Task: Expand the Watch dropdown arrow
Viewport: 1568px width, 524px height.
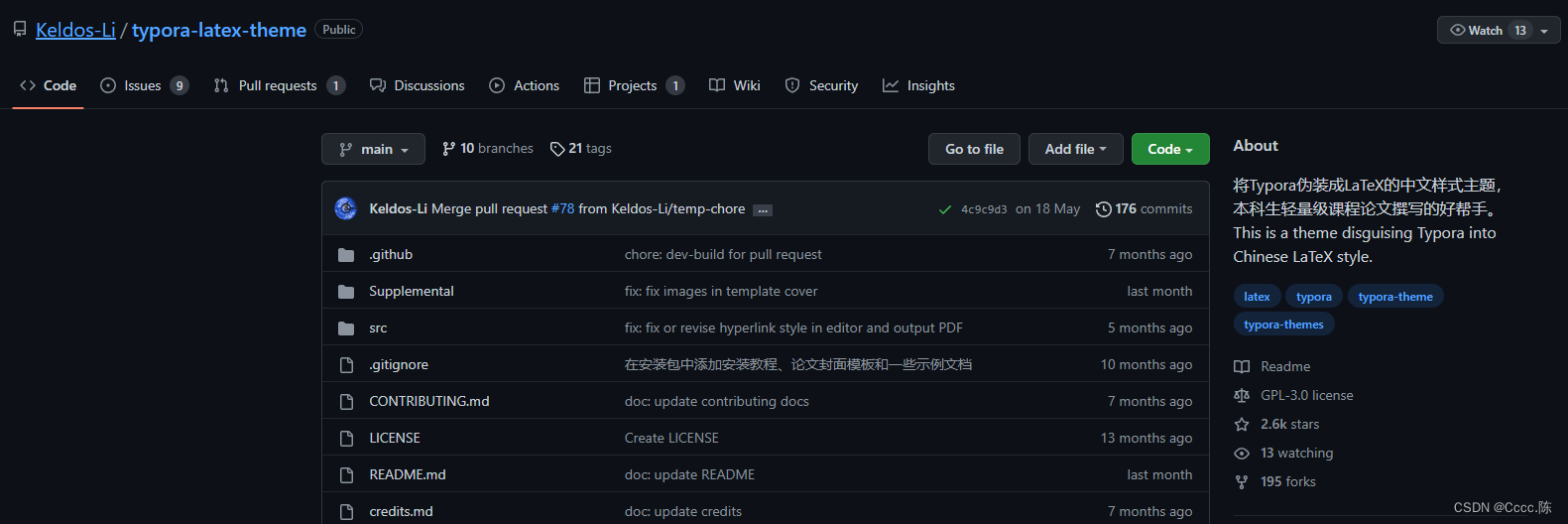Action: point(1544,31)
